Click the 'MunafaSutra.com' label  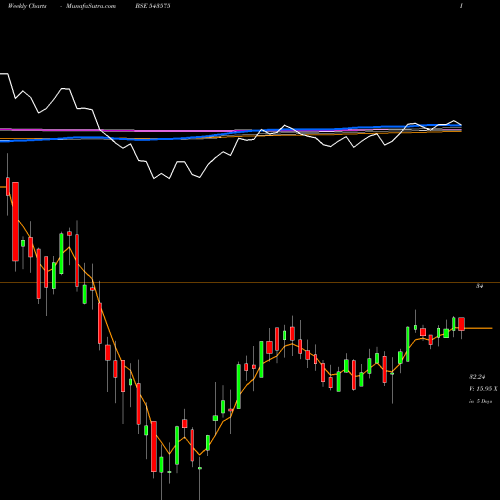[91, 6]
